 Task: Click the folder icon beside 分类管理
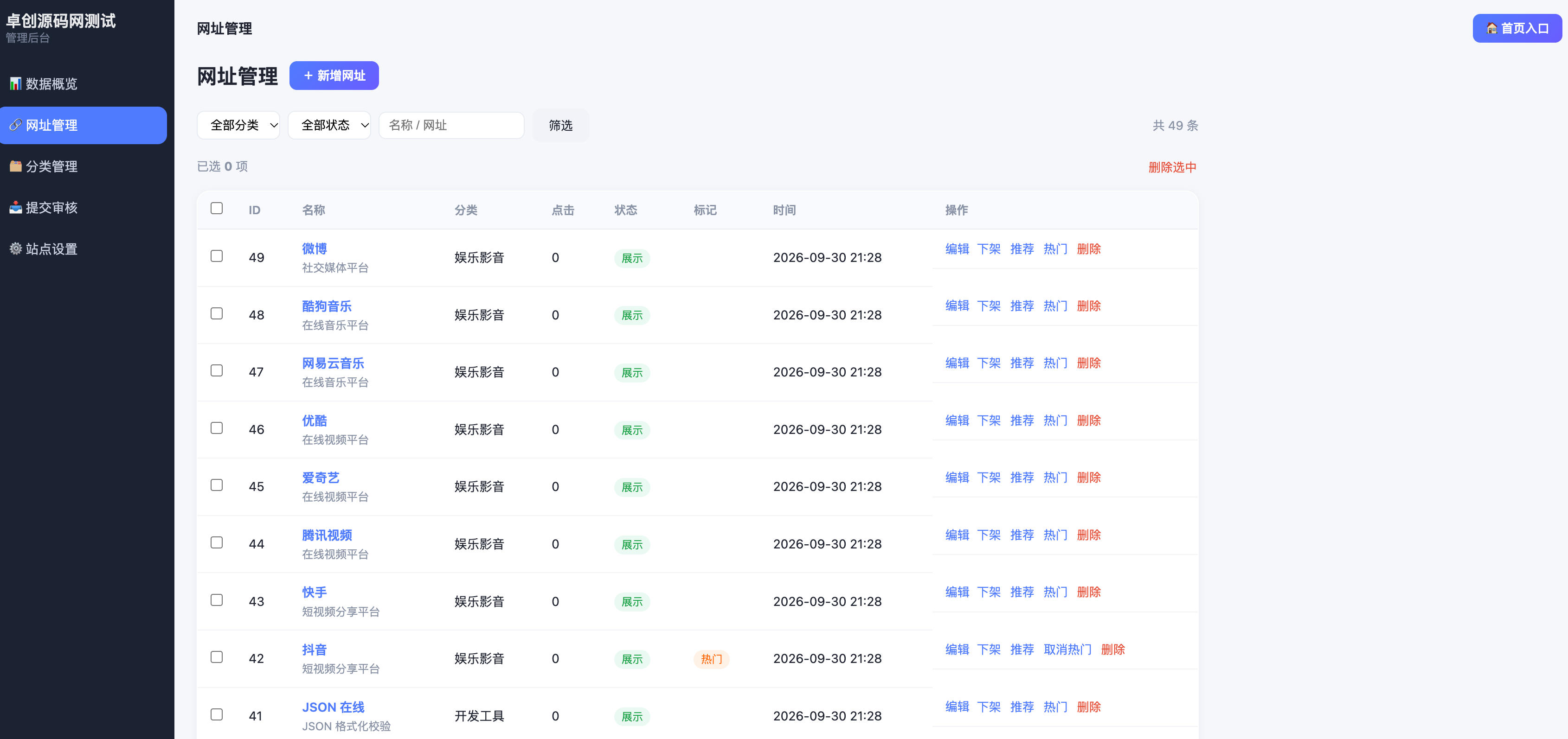point(16,166)
